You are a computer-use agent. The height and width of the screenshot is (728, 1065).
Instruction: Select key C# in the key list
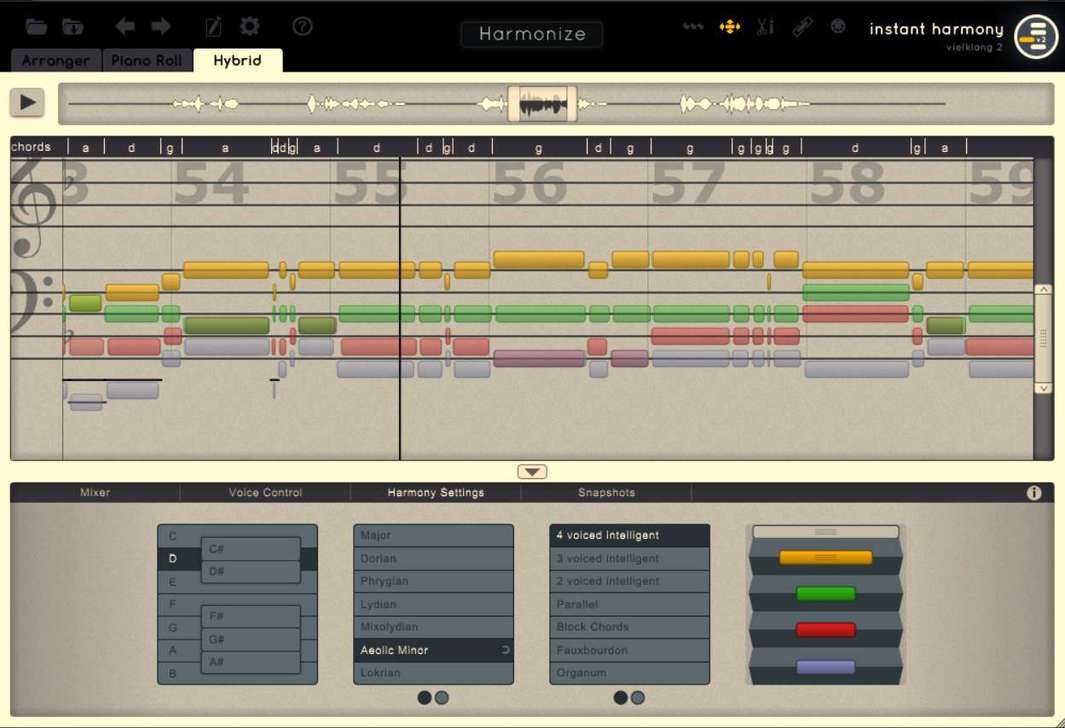[x=251, y=549]
